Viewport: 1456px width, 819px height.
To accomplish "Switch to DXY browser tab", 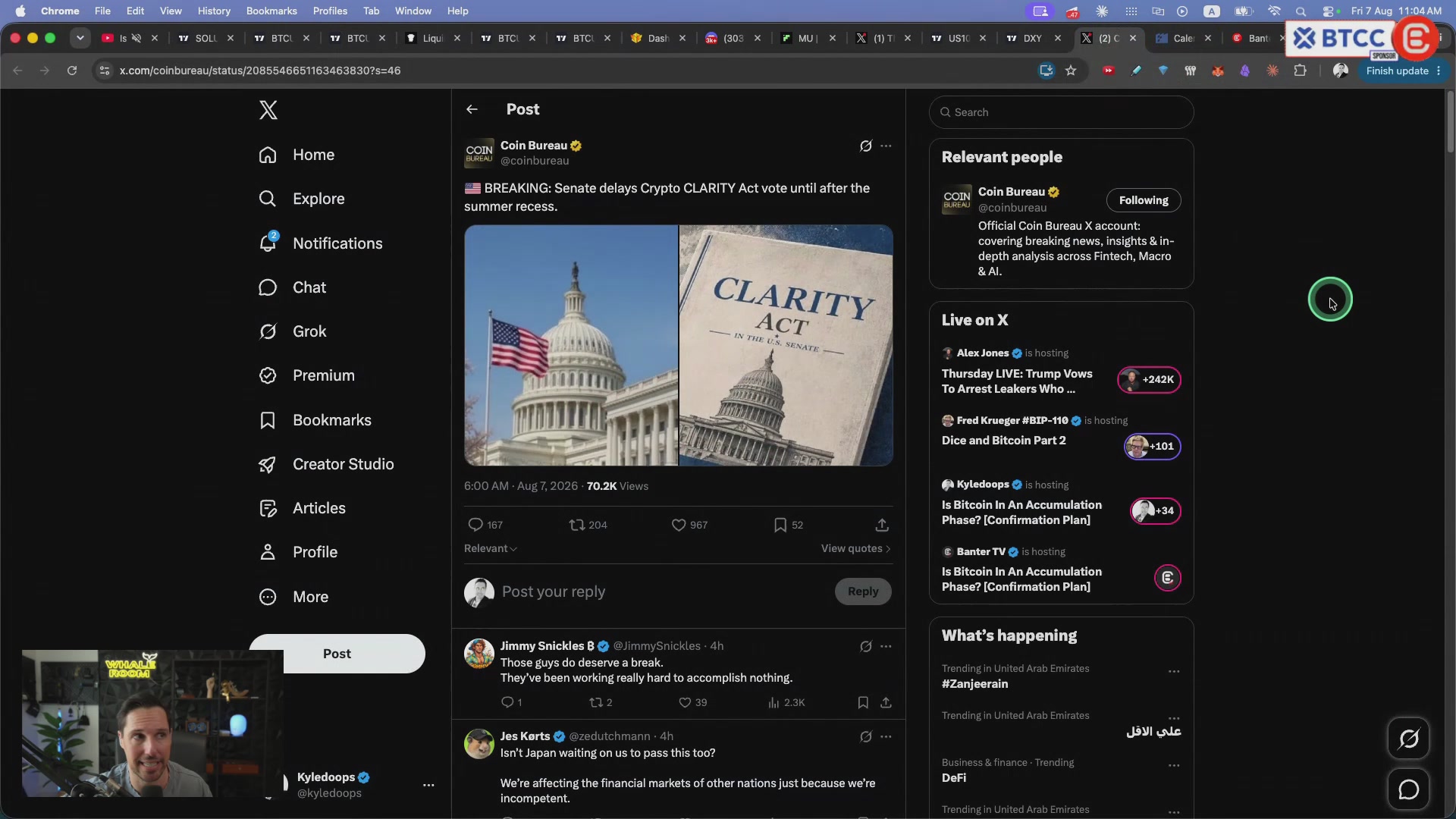I will click(x=1031, y=38).
